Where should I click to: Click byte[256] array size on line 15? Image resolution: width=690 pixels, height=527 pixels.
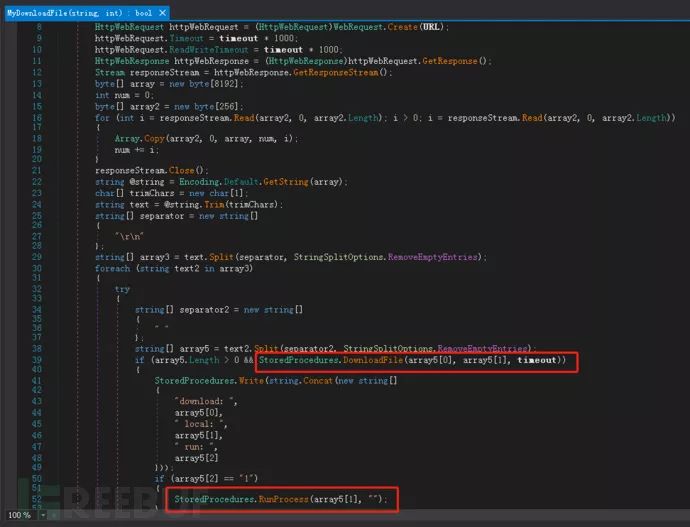tap(216, 106)
